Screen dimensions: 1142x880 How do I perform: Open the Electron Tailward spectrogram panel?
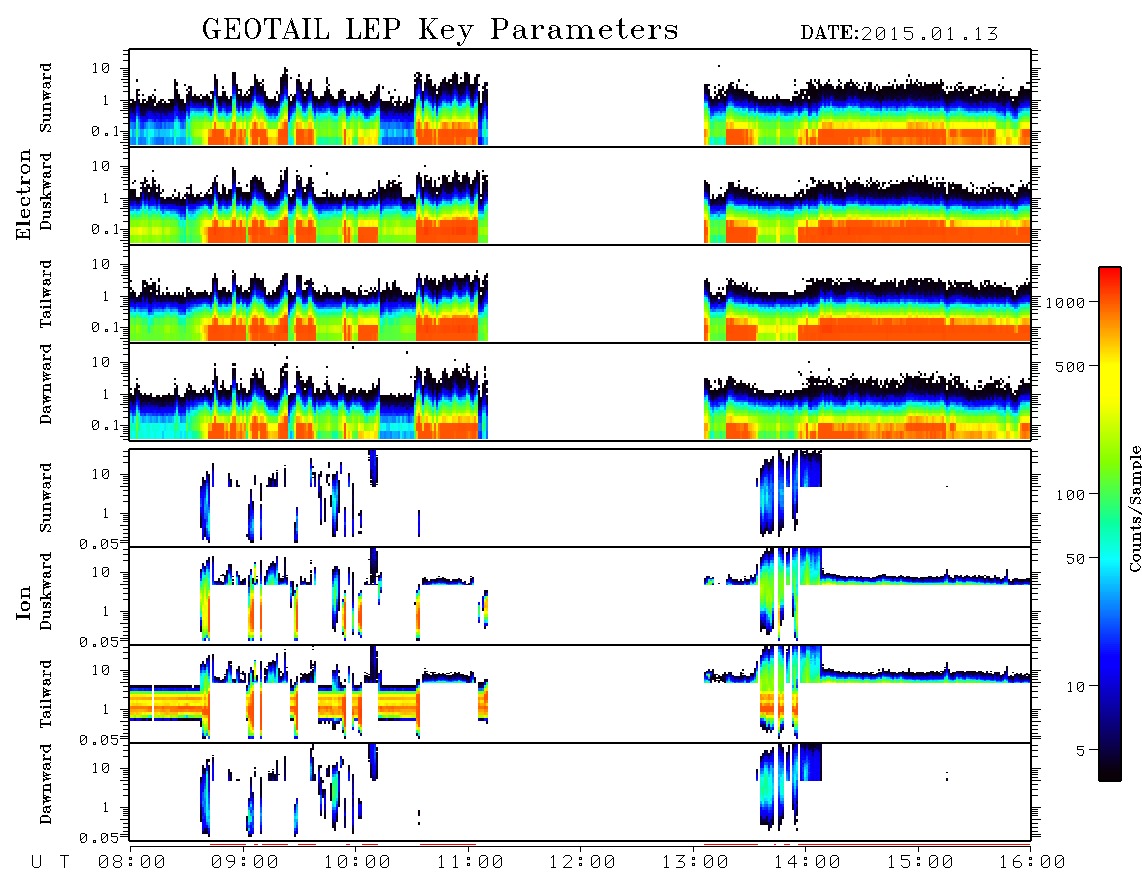(x=580, y=294)
